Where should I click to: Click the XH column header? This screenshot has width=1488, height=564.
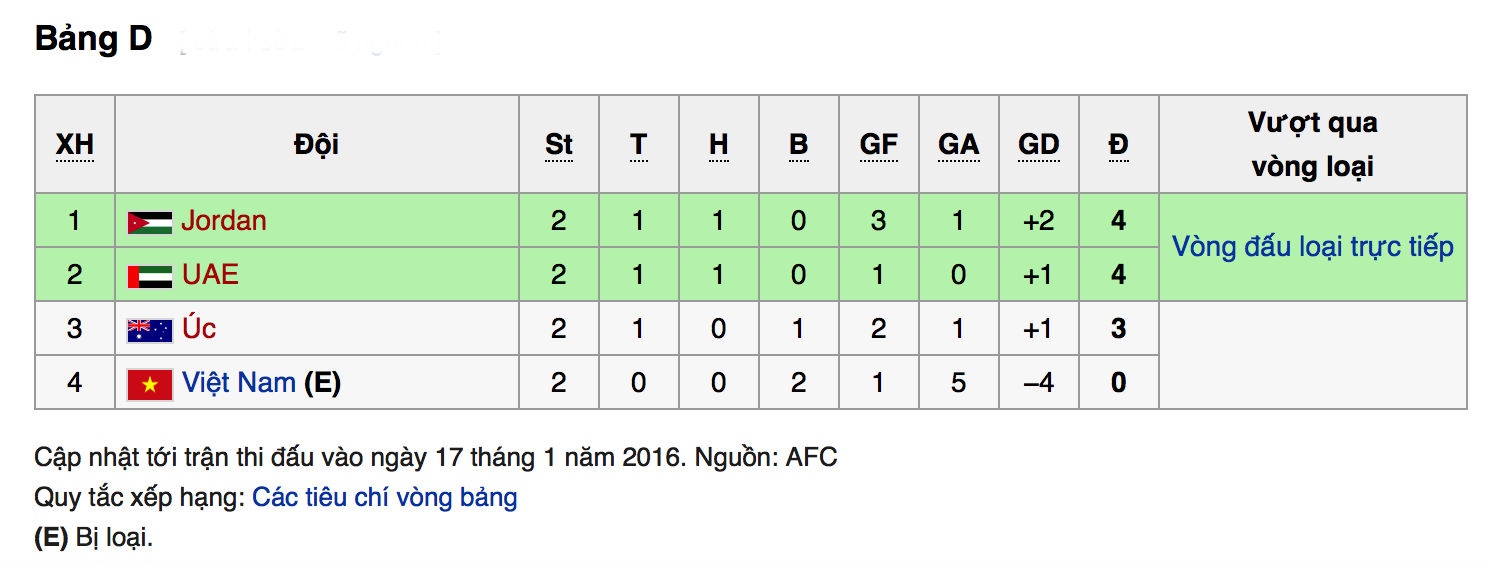click(75, 145)
